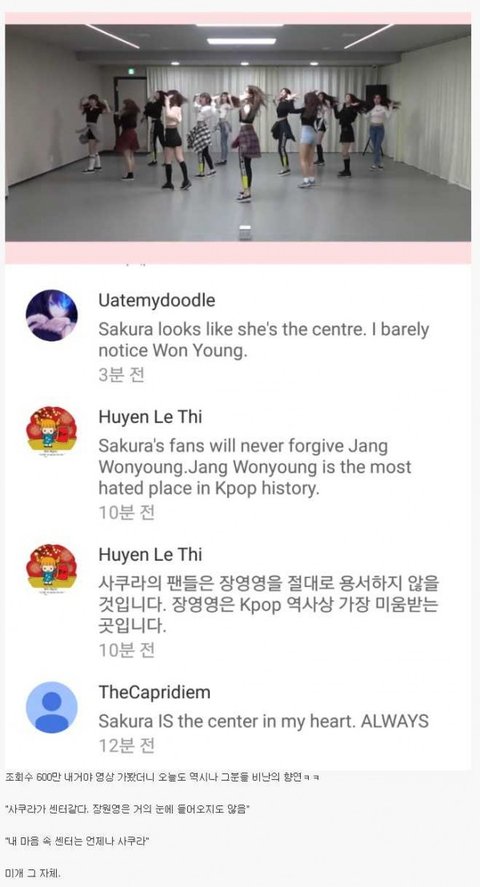Click the Korean comment starting with 사쿠라의 팬들은
This screenshot has width=480, height=887.
269,605
